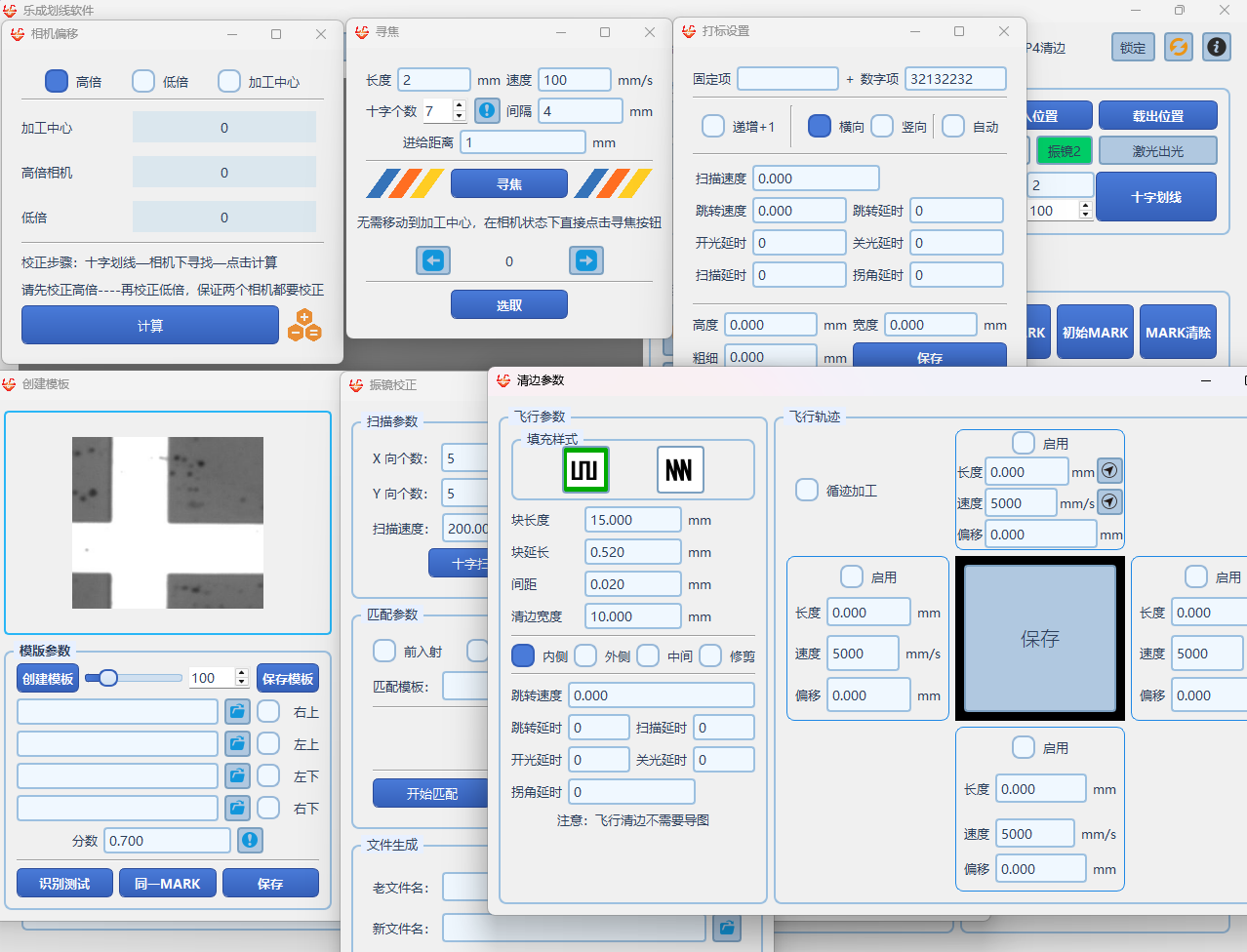The image size is (1247, 952).
Task: Select the square-wave fill pattern icon
Action: click(585, 470)
